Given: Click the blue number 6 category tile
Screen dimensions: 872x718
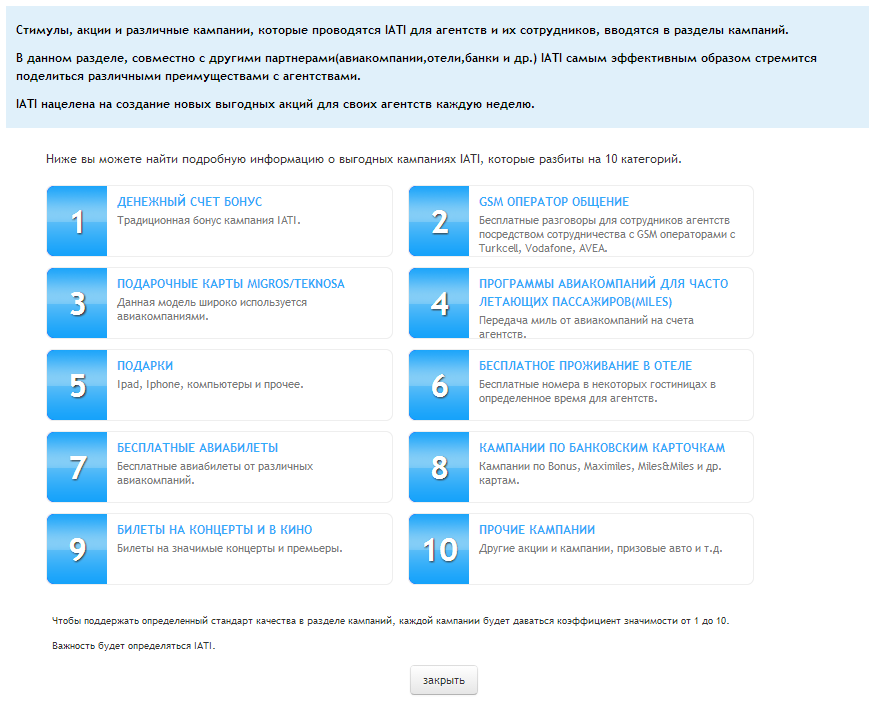Looking at the screenshot, I should 439,385.
